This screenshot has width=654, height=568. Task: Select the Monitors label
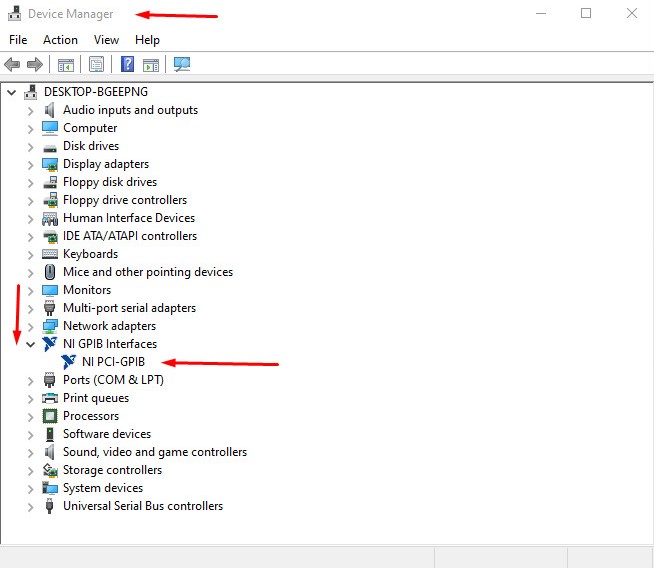click(87, 290)
